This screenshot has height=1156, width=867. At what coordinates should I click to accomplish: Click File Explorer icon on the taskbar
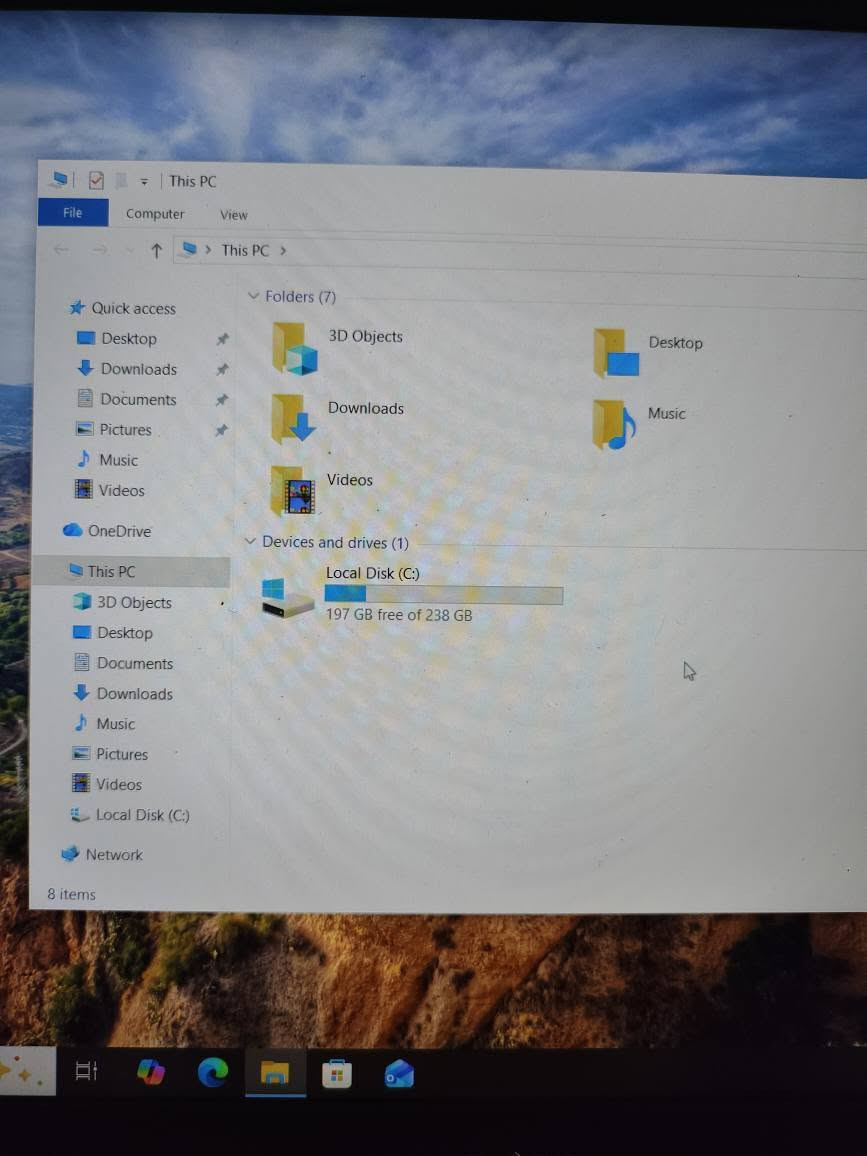pyautogui.click(x=275, y=1073)
